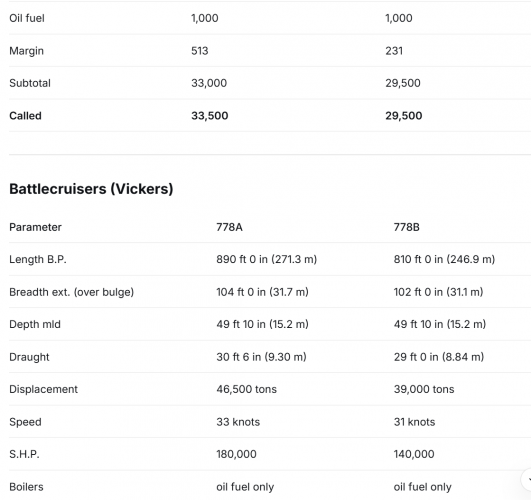Click the Subtotal value 33,000
Screen dimensions: 531x500
(x=209, y=83)
